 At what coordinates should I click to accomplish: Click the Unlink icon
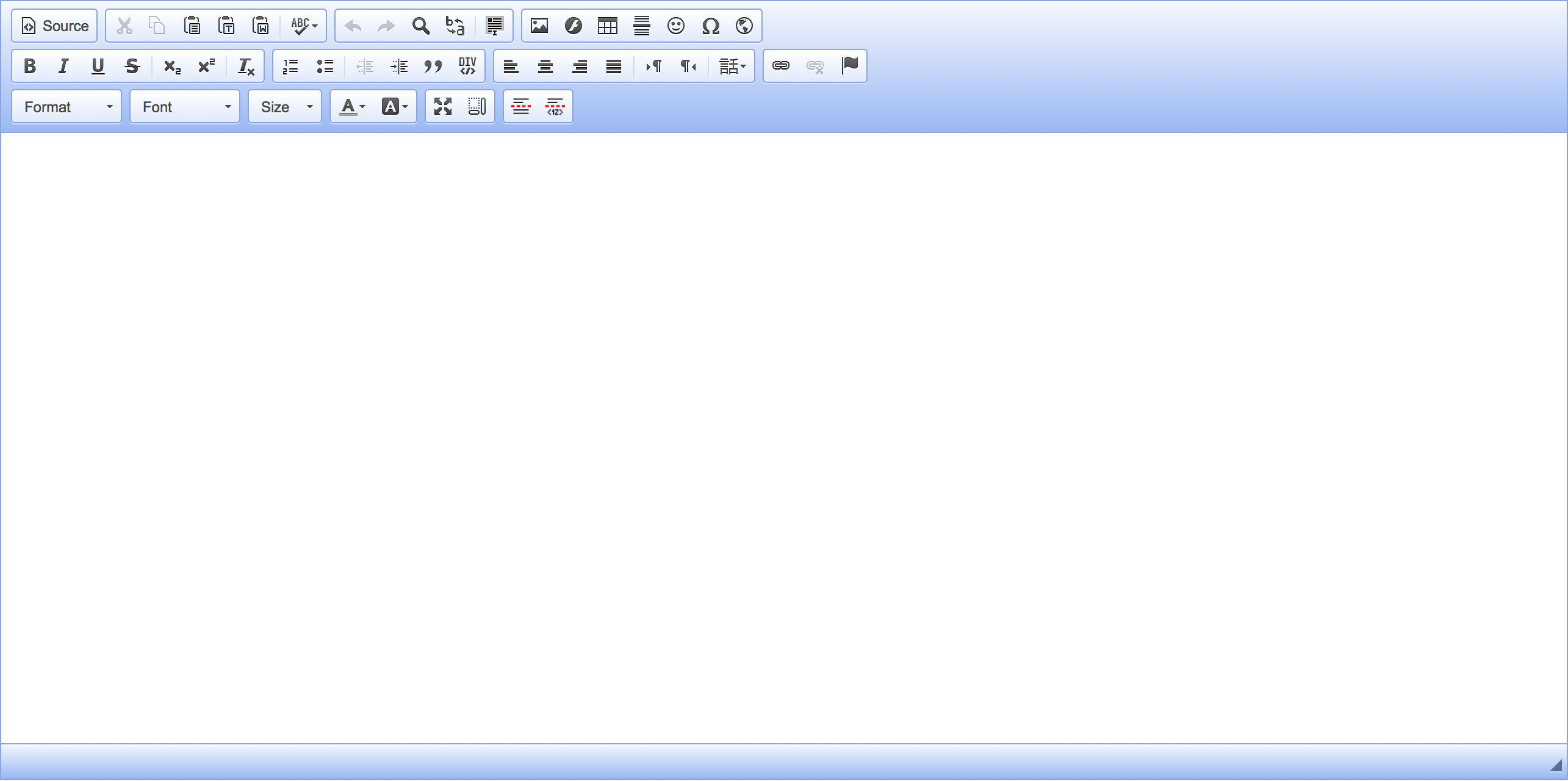[815, 66]
